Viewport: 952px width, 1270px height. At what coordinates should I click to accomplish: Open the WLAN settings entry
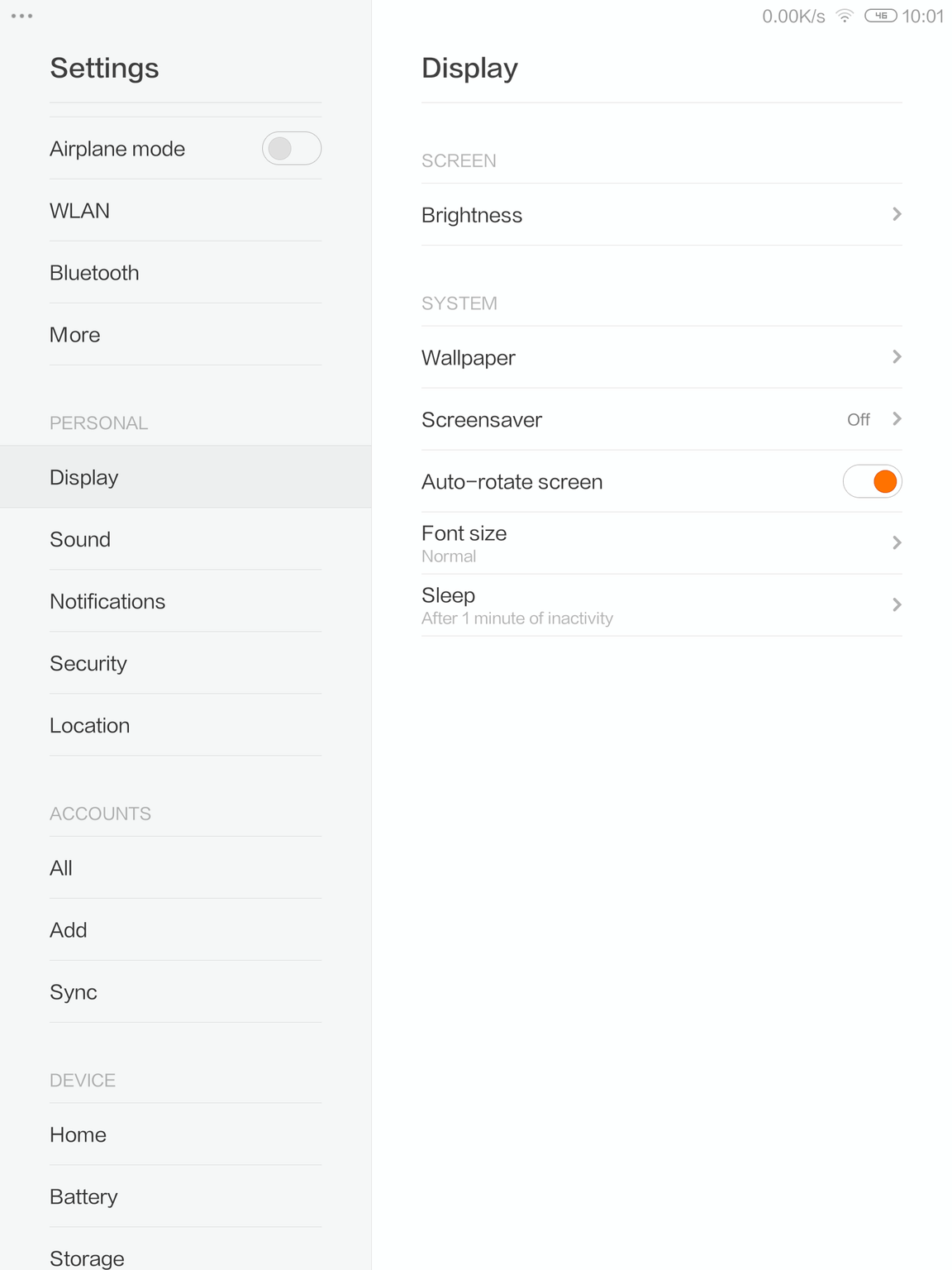(x=80, y=211)
